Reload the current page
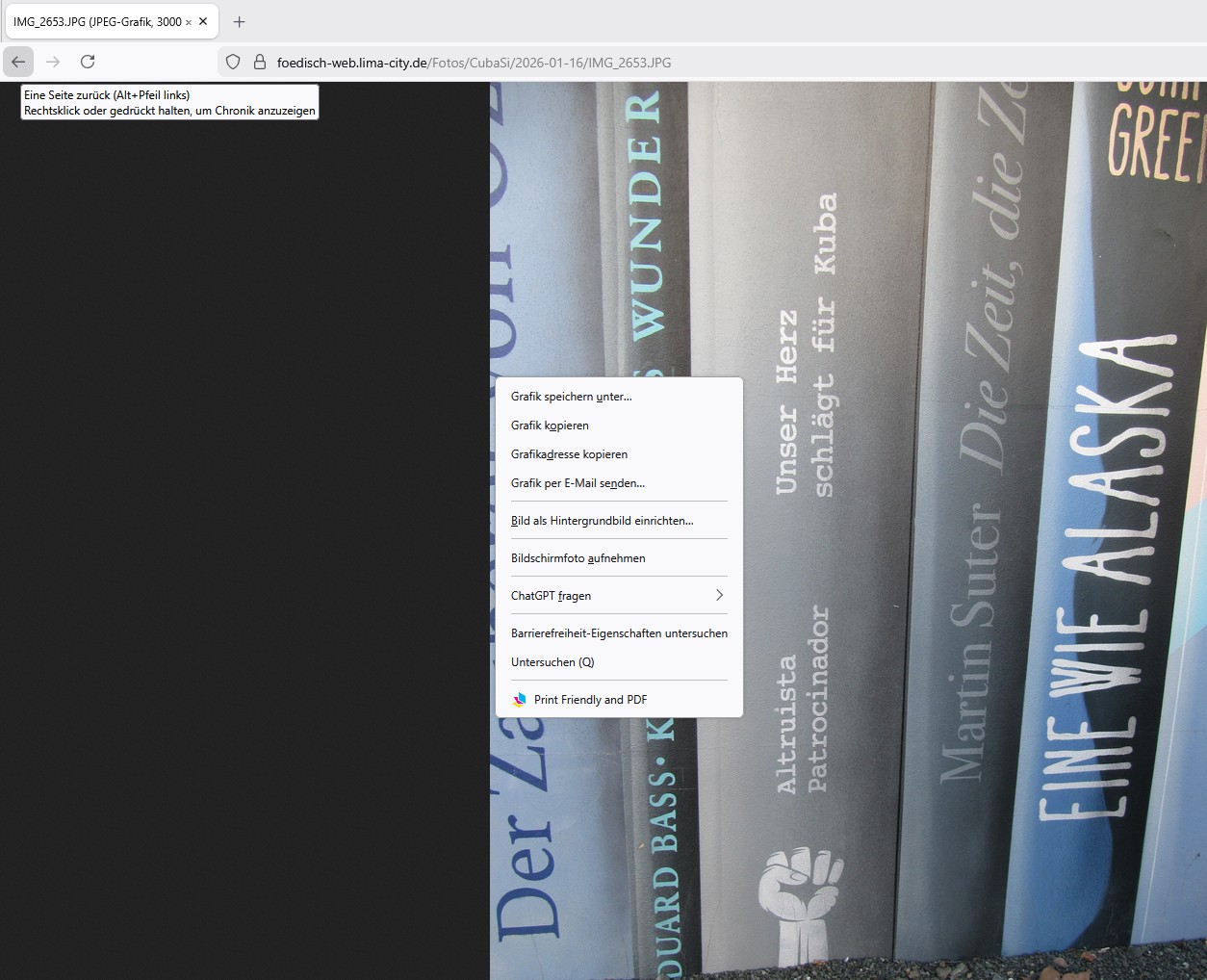The width and height of the screenshot is (1207, 980). click(x=88, y=62)
